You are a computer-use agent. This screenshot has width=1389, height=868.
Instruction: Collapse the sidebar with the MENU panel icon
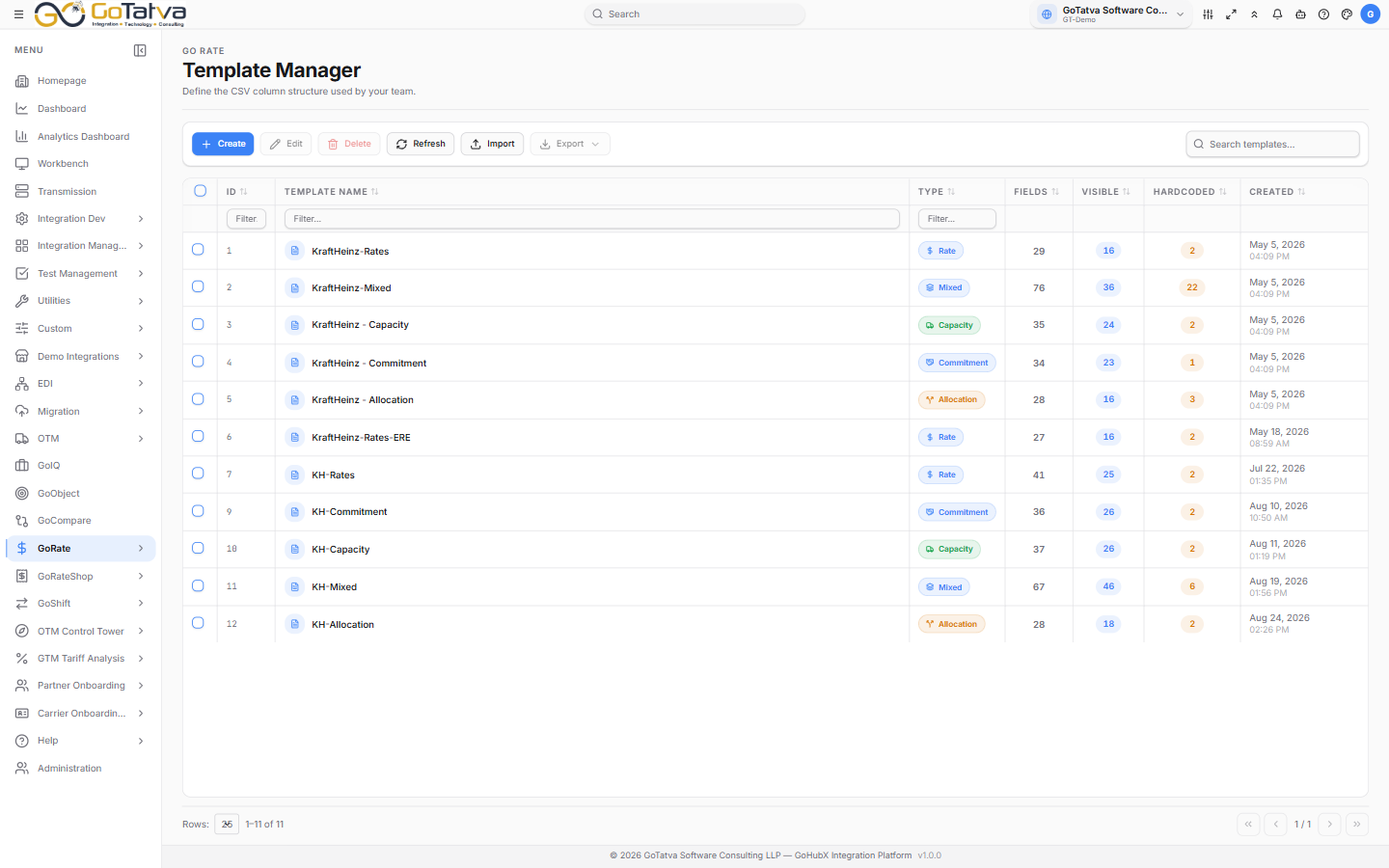coord(140,50)
